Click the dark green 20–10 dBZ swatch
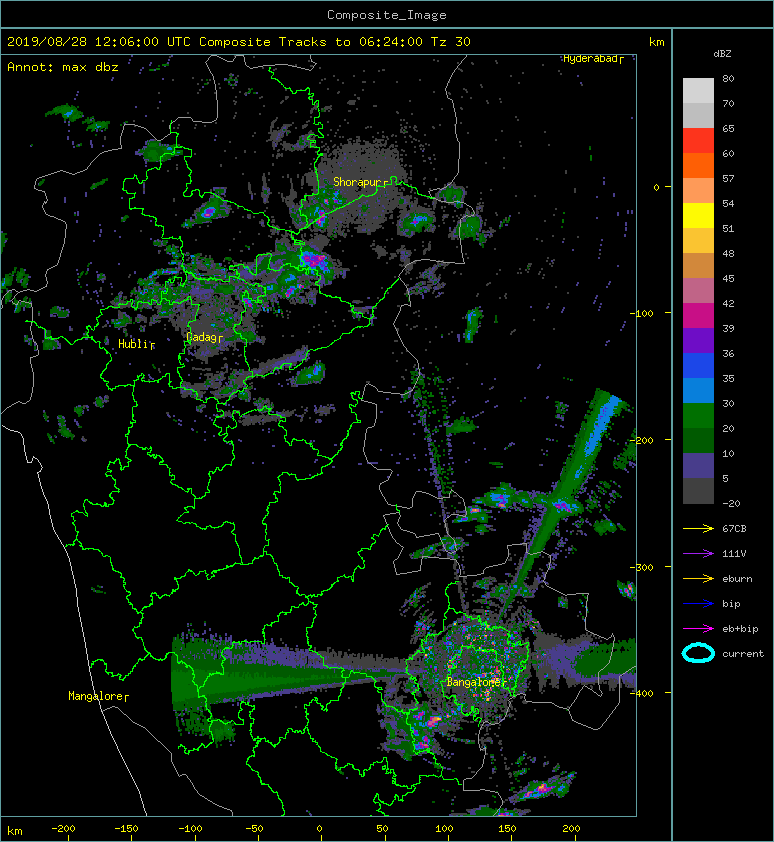 click(698, 440)
